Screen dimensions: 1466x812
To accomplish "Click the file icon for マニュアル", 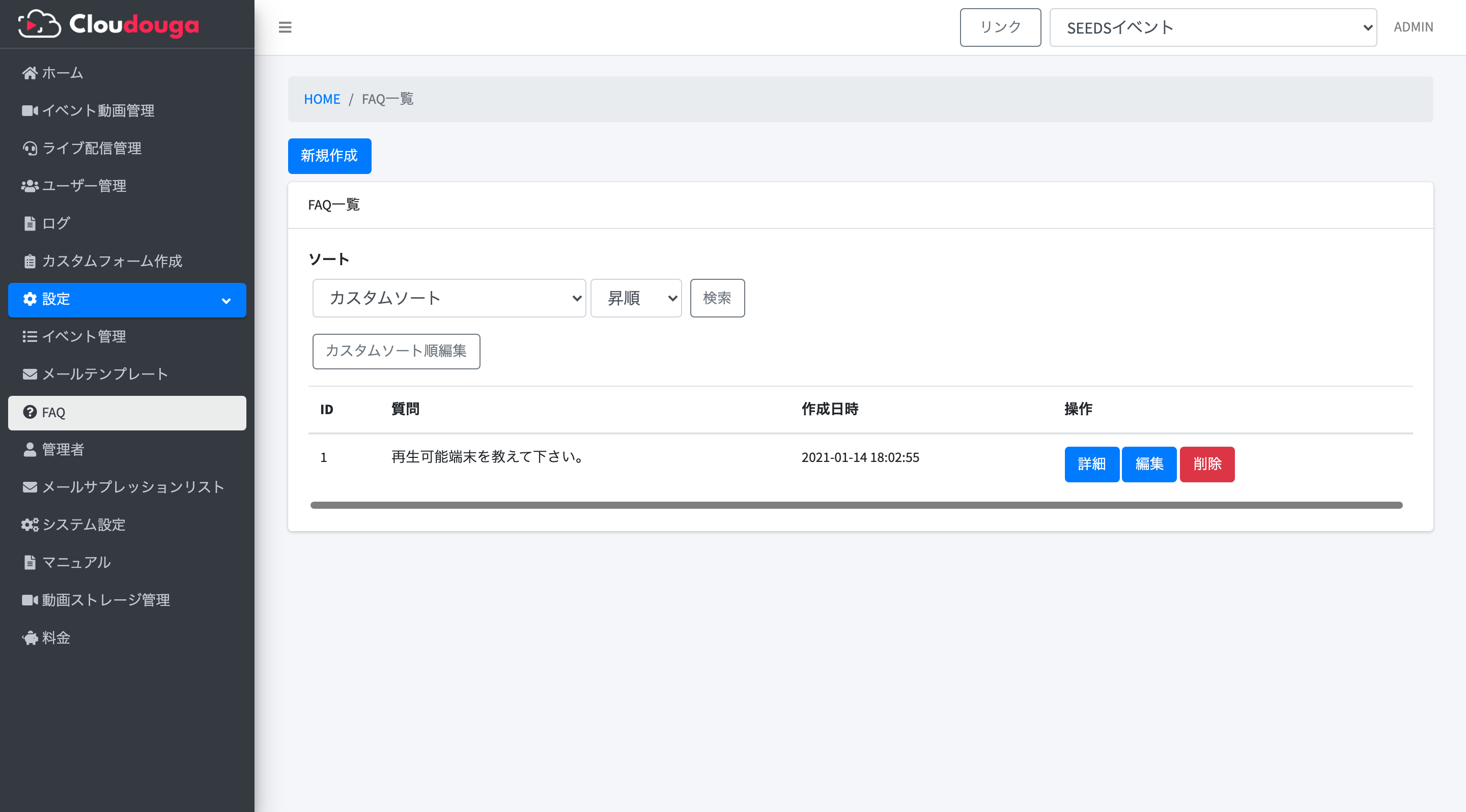I will click(x=30, y=562).
